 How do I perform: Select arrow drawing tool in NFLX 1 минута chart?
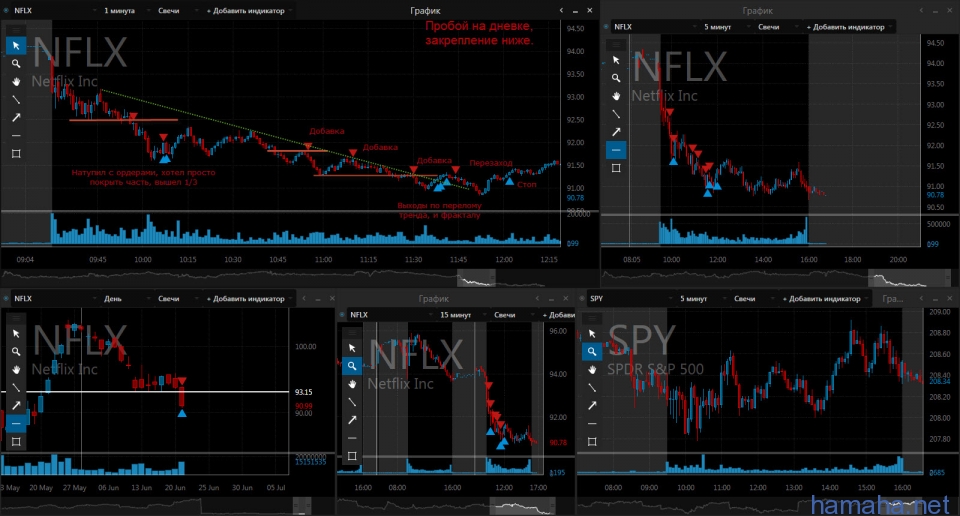coord(16,118)
